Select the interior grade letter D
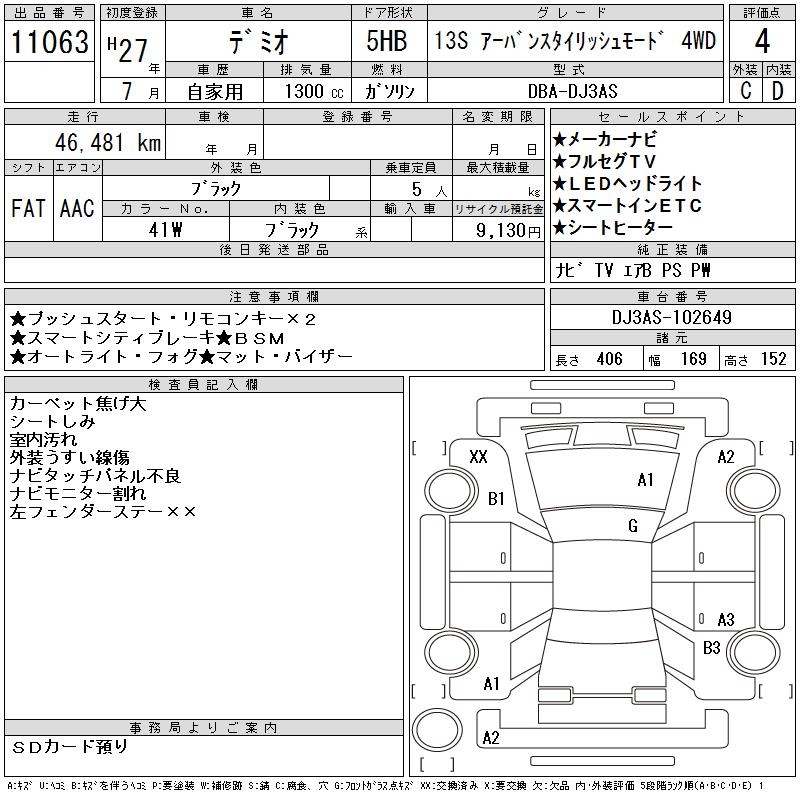 click(x=778, y=91)
